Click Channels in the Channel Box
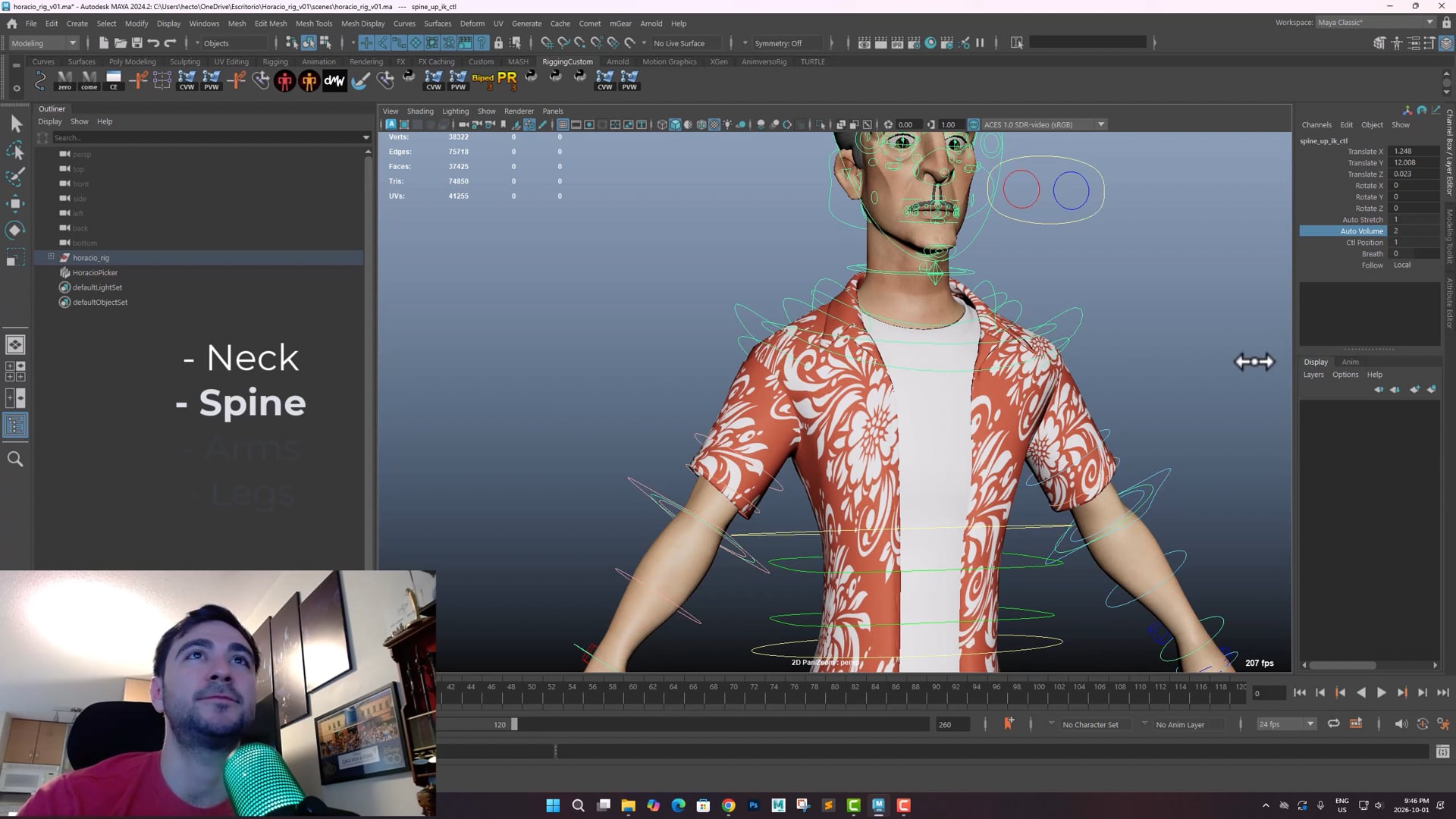Screen dimensions: 1456x819 pyautogui.click(x=1316, y=124)
